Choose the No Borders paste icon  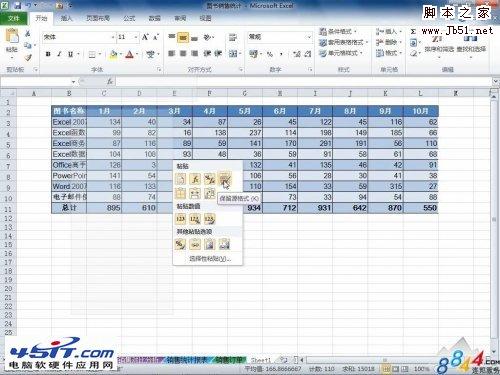tap(180, 193)
